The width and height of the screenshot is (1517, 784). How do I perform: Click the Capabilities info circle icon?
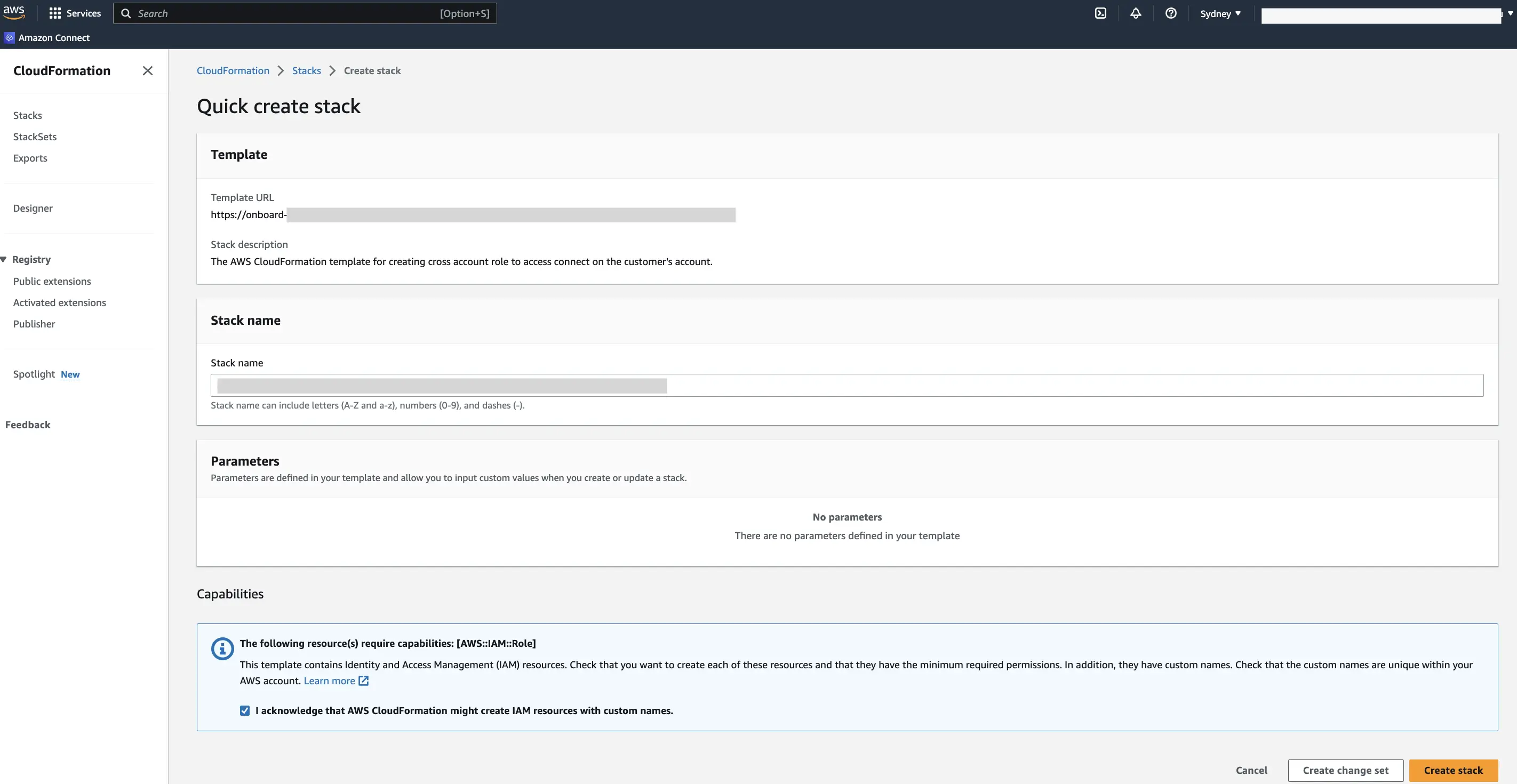tap(222, 649)
